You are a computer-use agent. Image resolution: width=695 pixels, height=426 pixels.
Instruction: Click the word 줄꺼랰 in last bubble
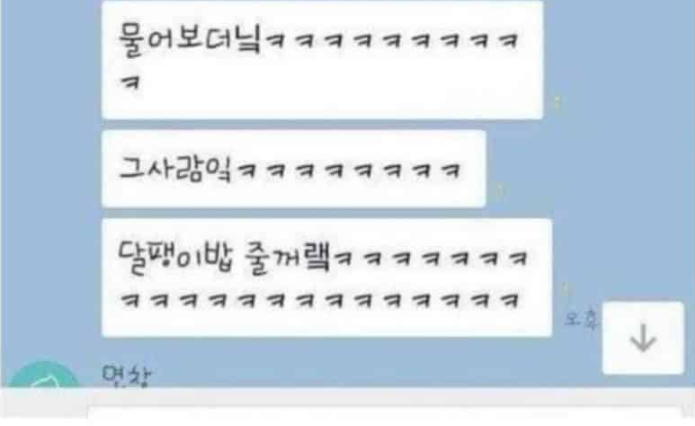[x=287, y=258]
